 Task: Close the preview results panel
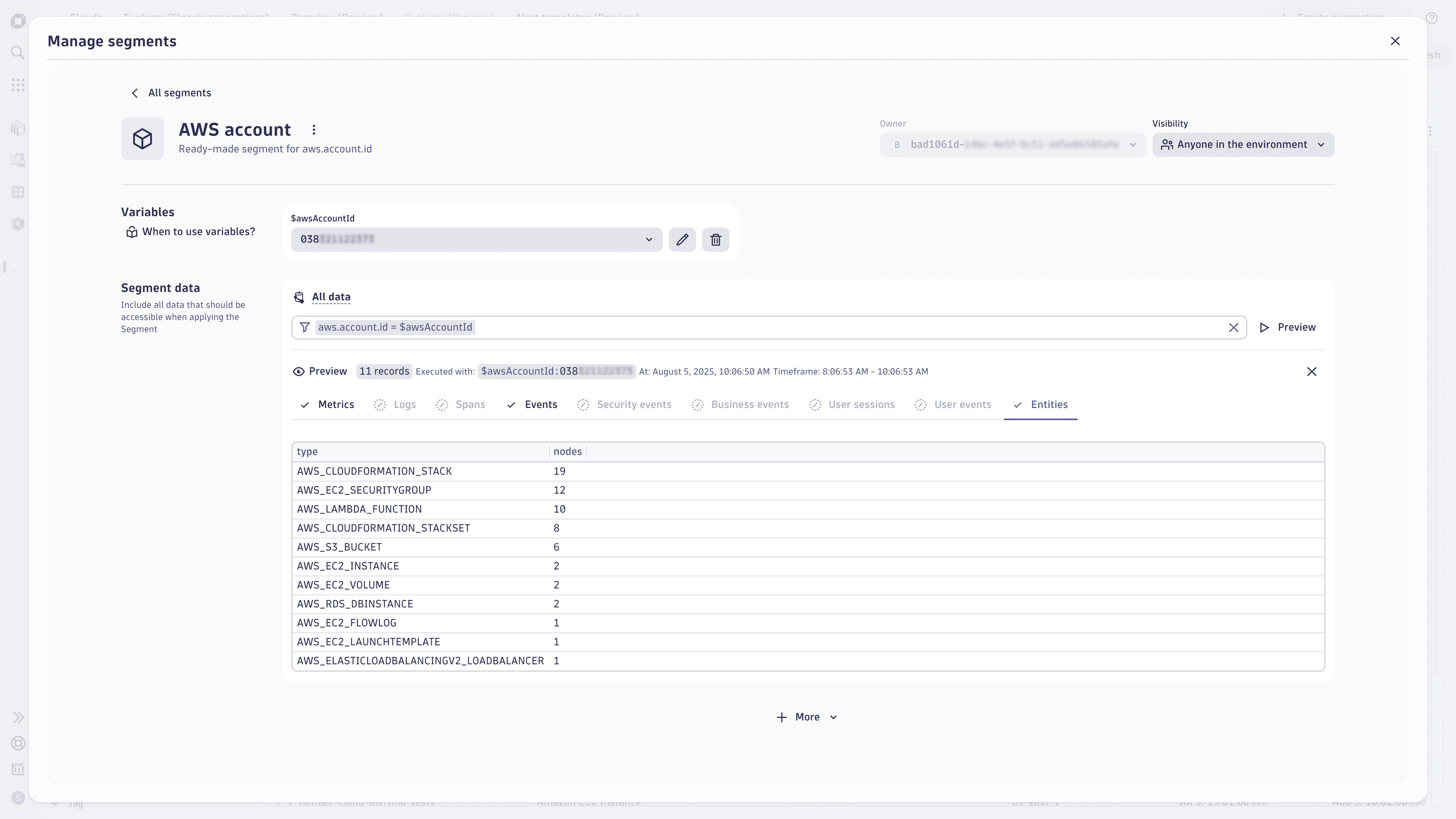coord(1312,371)
